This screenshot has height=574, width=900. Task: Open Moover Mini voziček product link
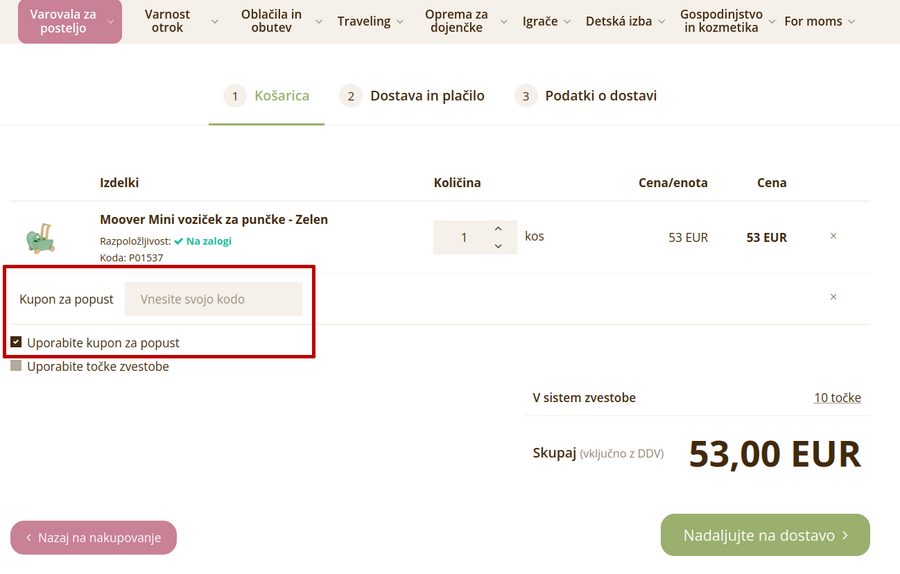tap(213, 219)
